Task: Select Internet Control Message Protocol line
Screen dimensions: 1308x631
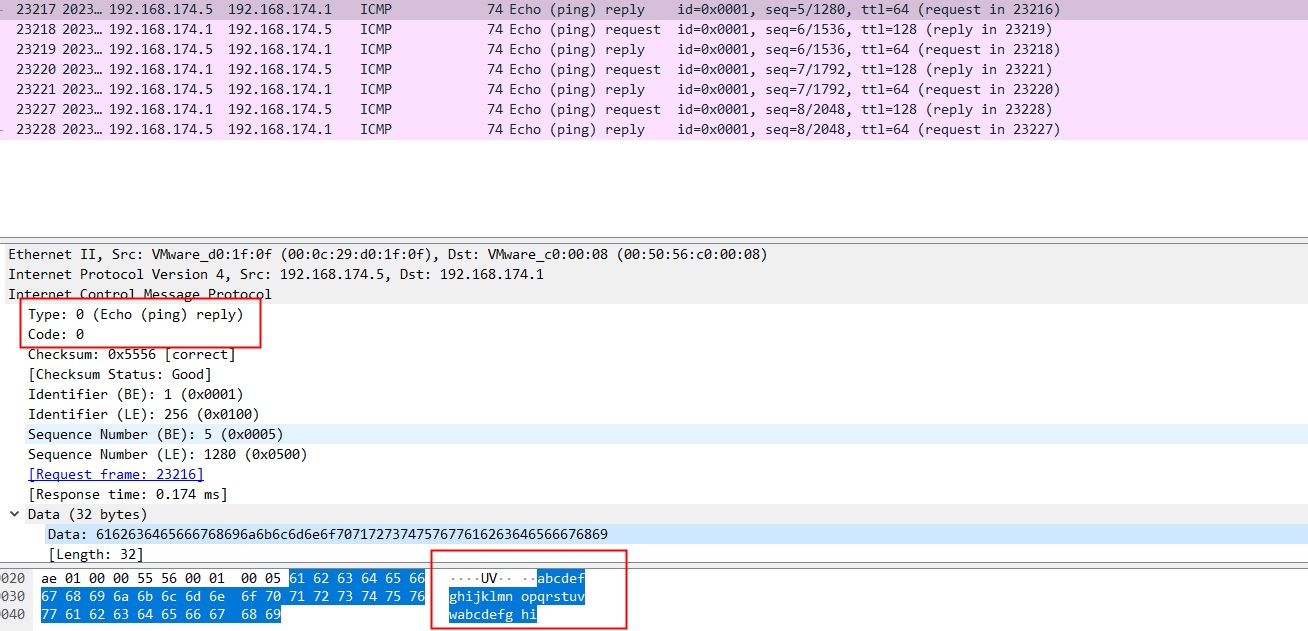Action: pos(140,294)
